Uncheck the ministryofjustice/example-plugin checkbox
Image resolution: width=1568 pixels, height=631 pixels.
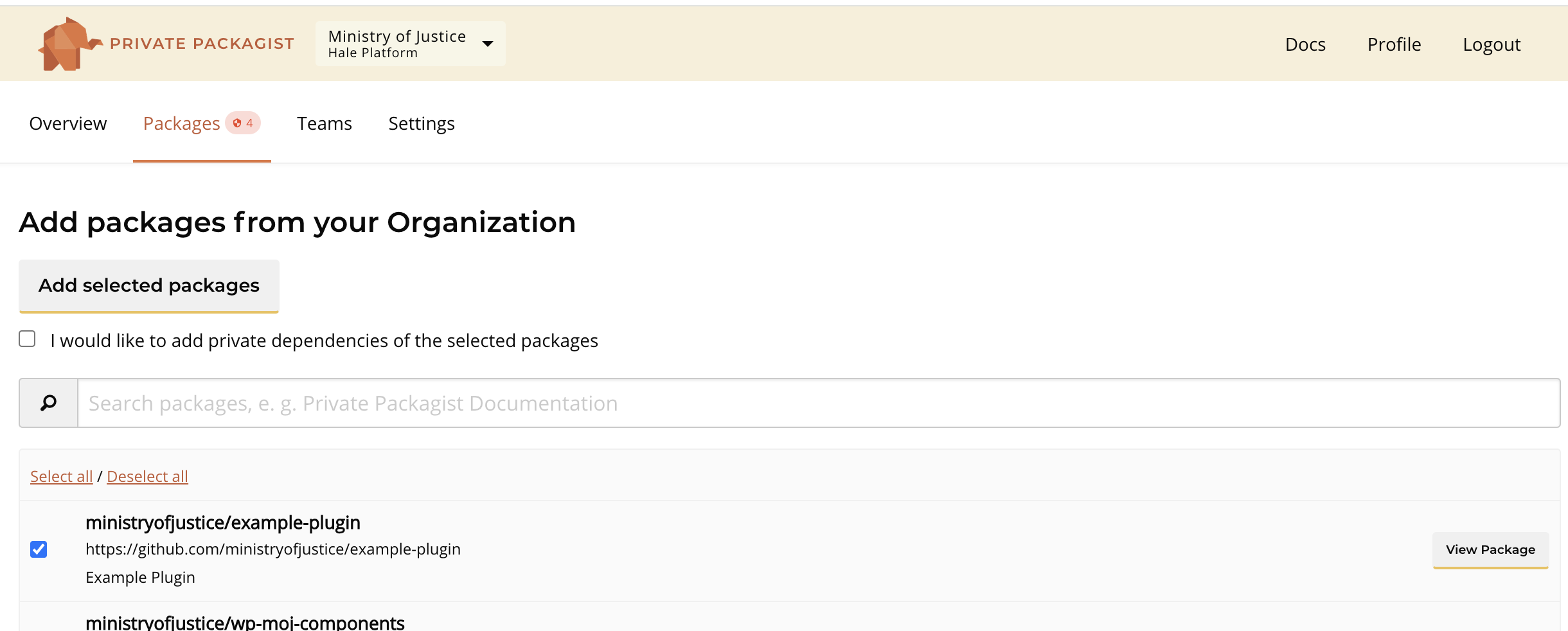click(39, 549)
